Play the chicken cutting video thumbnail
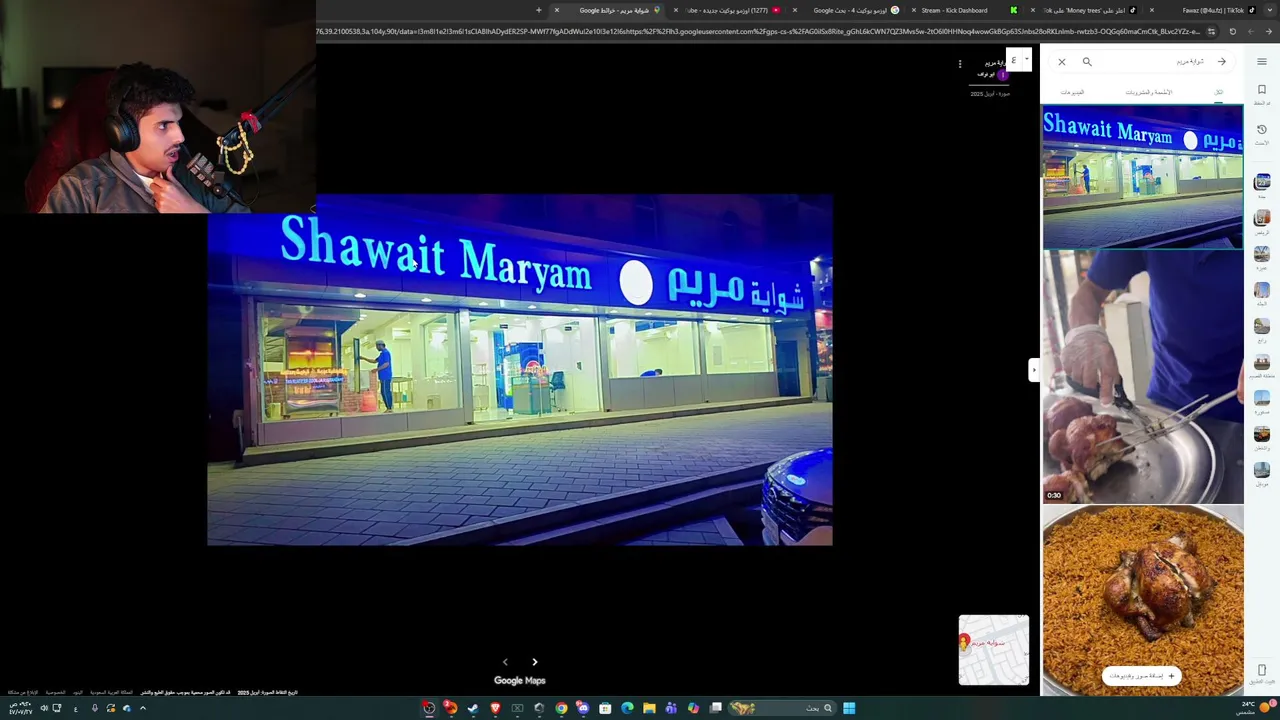Screen dimensions: 1280x720 coord(1143,377)
